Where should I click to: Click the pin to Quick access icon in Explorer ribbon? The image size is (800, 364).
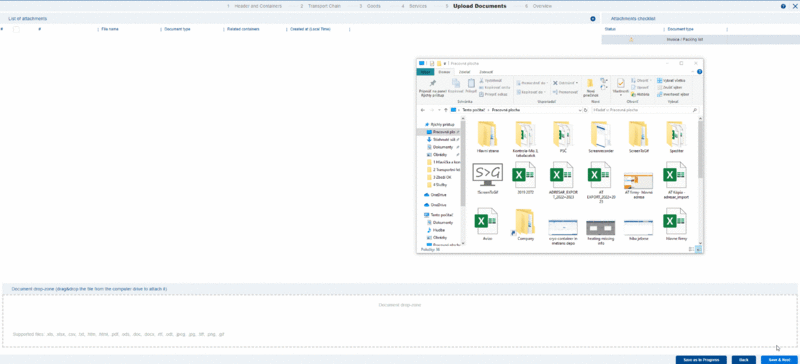point(433,83)
